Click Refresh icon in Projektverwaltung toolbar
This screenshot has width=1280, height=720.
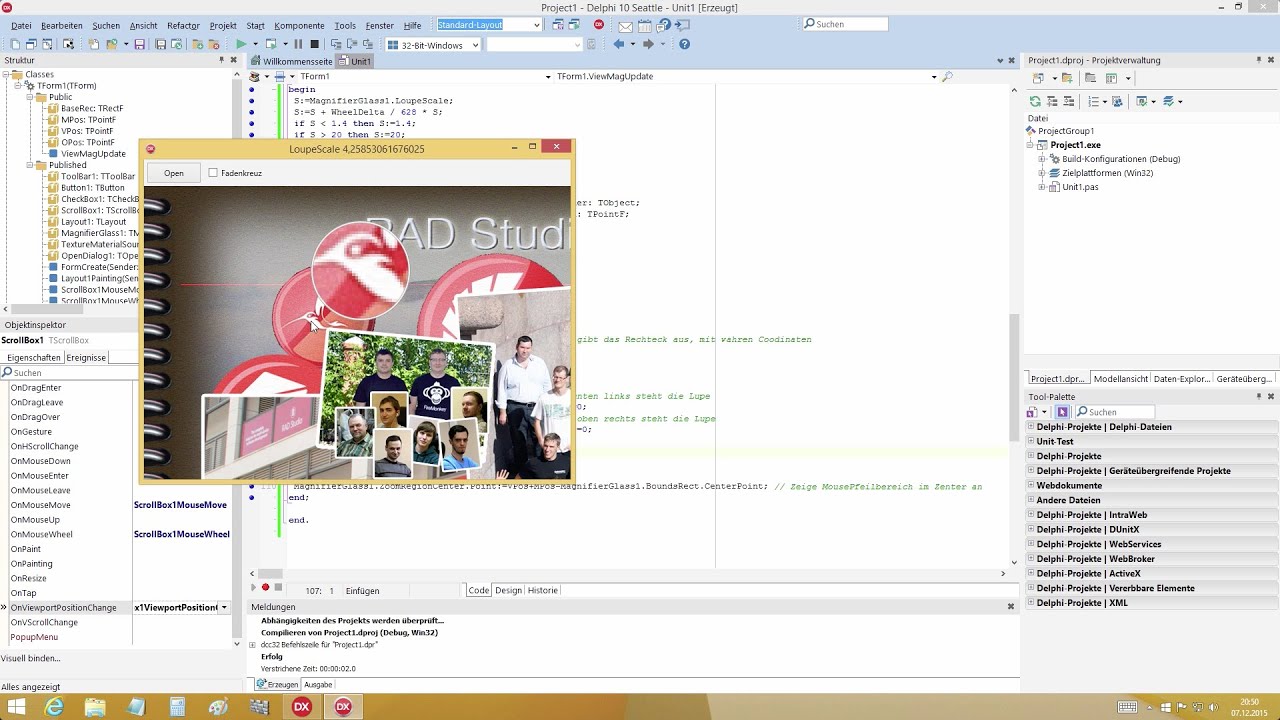(1035, 101)
